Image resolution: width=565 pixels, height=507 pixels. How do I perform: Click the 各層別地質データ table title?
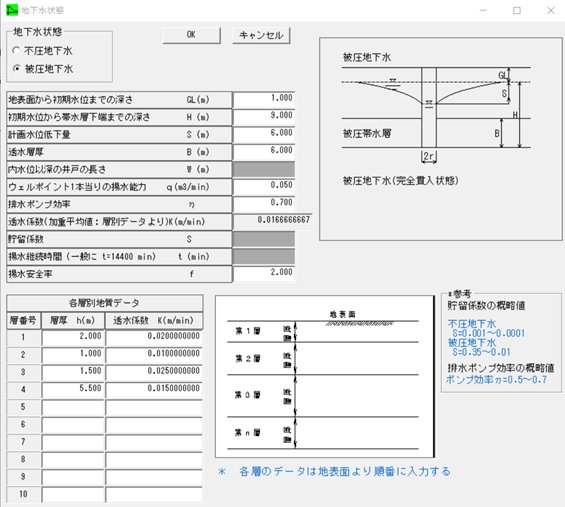[104, 303]
